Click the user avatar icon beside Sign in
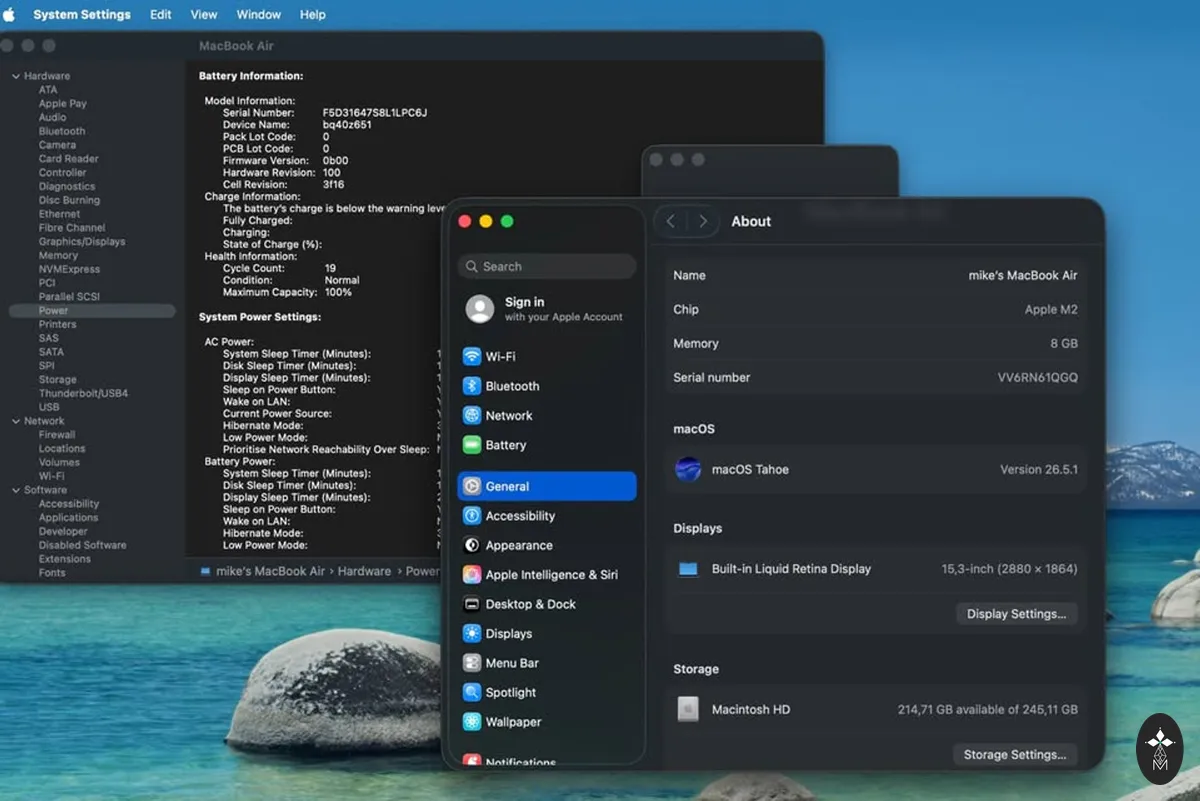Image resolution: width=1200 pixels, height=801 pixels. click(x=480, y=309)
